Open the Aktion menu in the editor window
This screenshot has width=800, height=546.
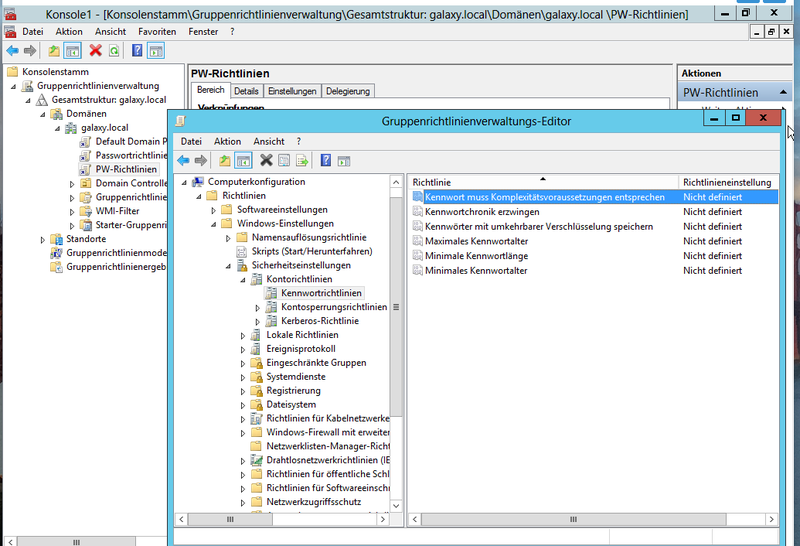pos(227,141)
